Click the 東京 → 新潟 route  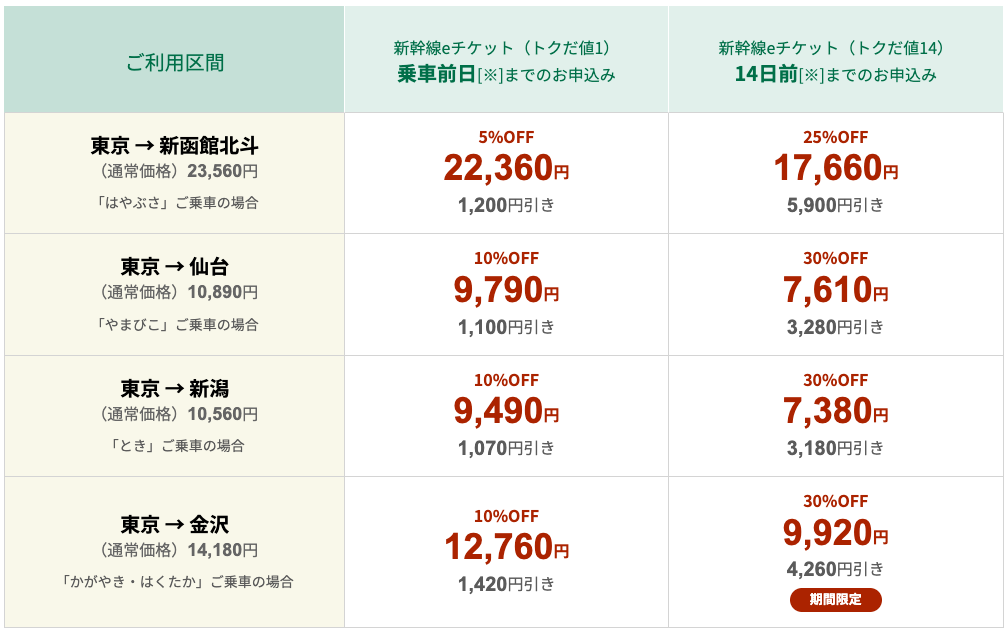(175, 388)
